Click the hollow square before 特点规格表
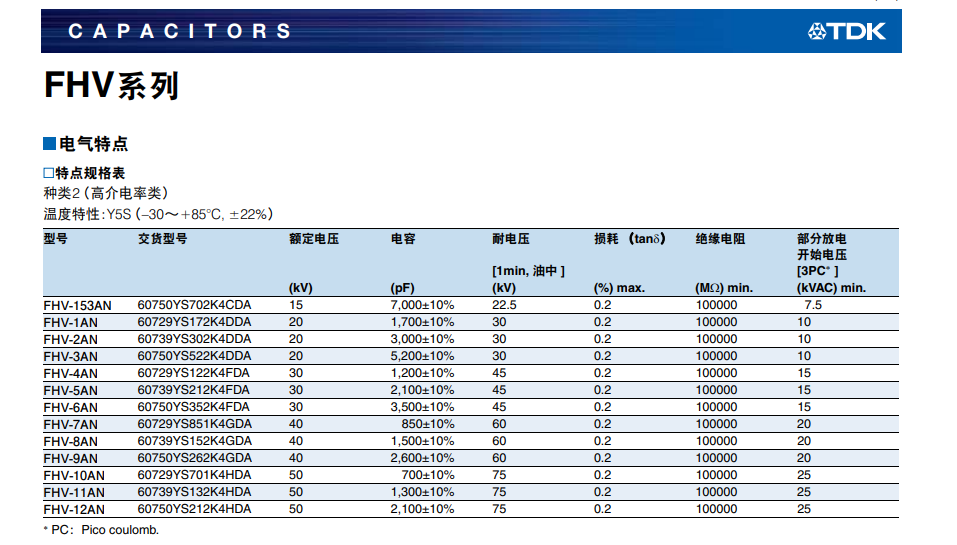Screen dimensions: 957x545 (48, 173)
